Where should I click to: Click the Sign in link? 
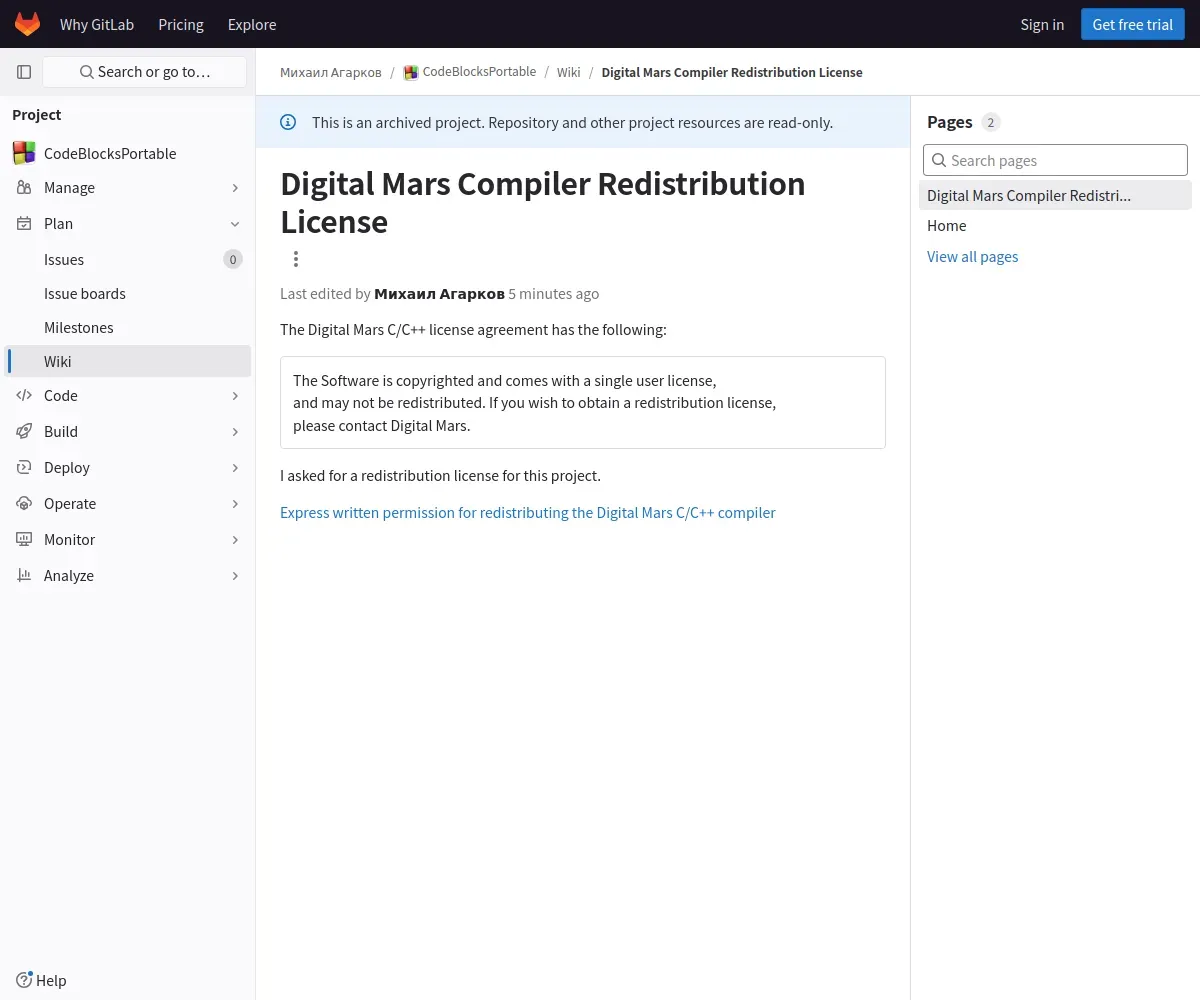pos(1042,24)
